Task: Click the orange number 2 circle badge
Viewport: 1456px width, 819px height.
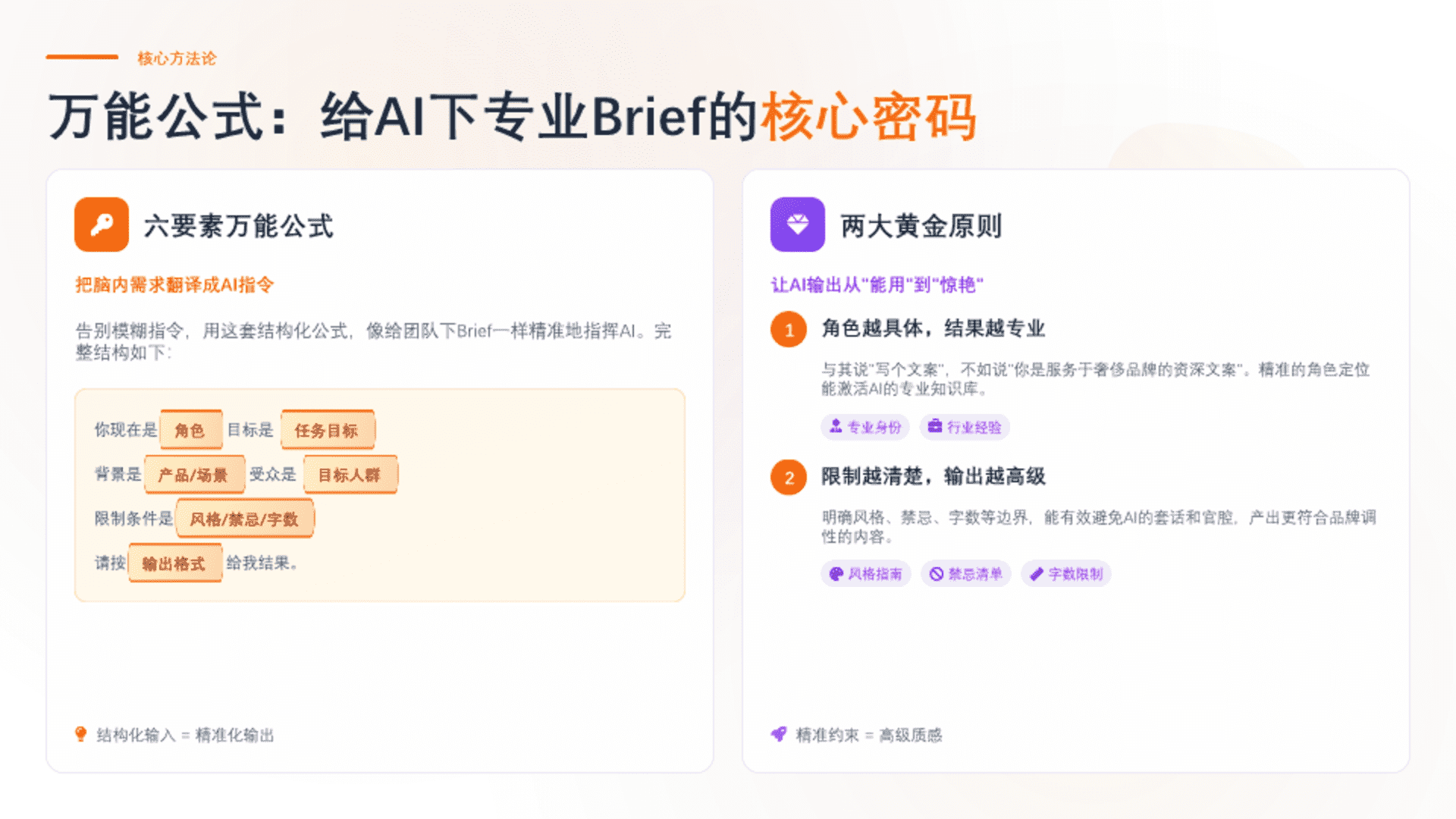Action: pos(789,478)
